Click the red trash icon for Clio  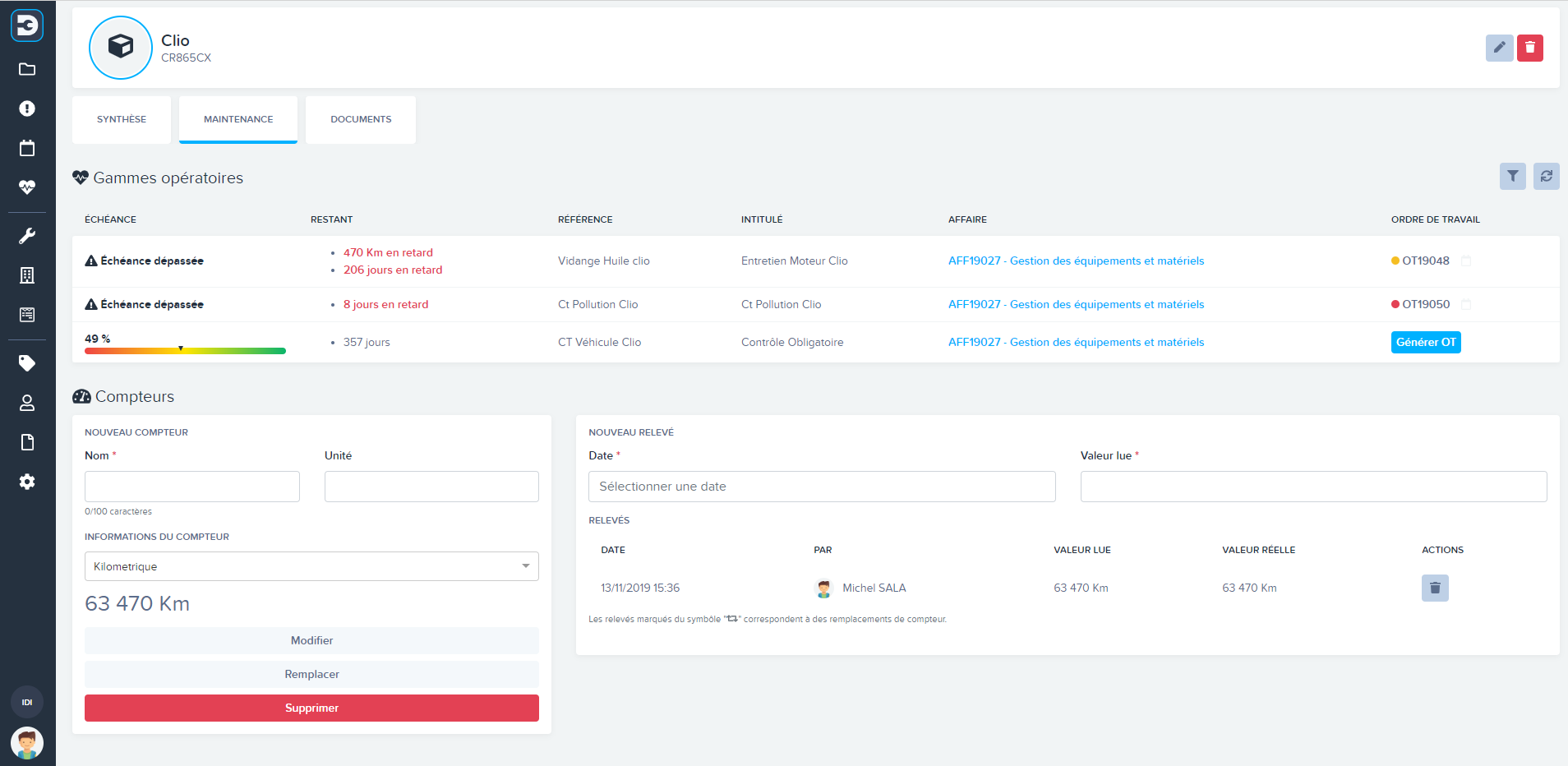1529,48
